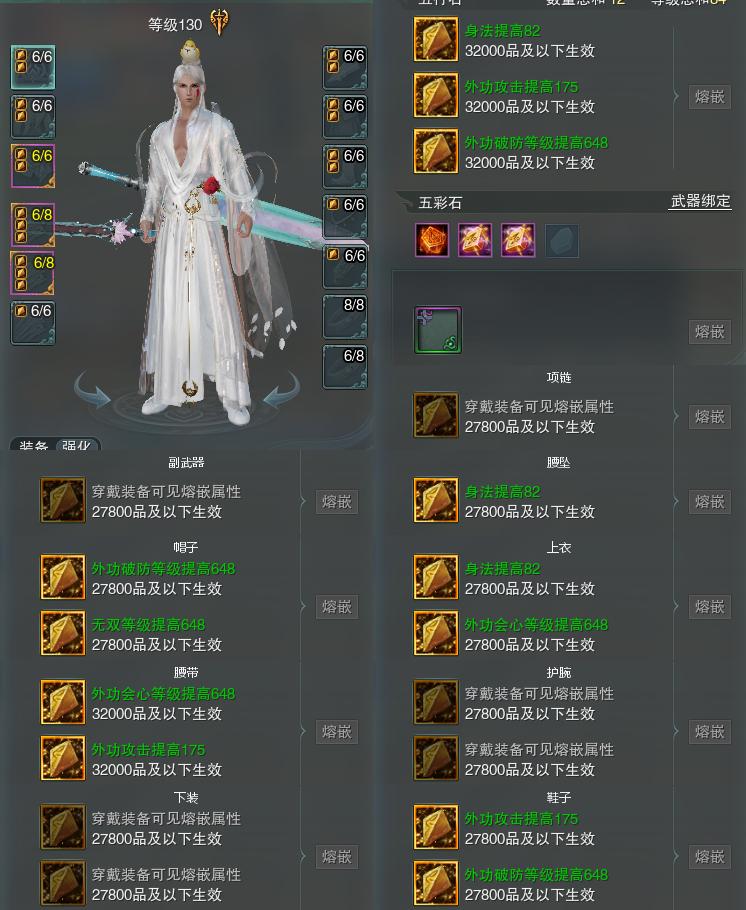Rotate character left with the curved arrow
The width and height of the screenshot is (746, 910).
click(x=93, y=391)
